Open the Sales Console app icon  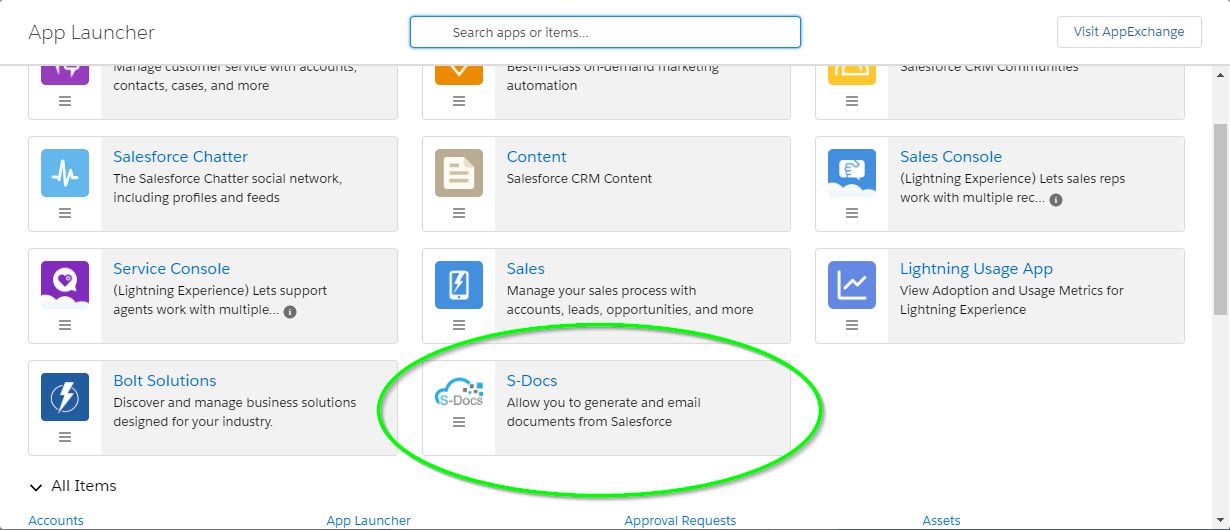pos(852,173)
